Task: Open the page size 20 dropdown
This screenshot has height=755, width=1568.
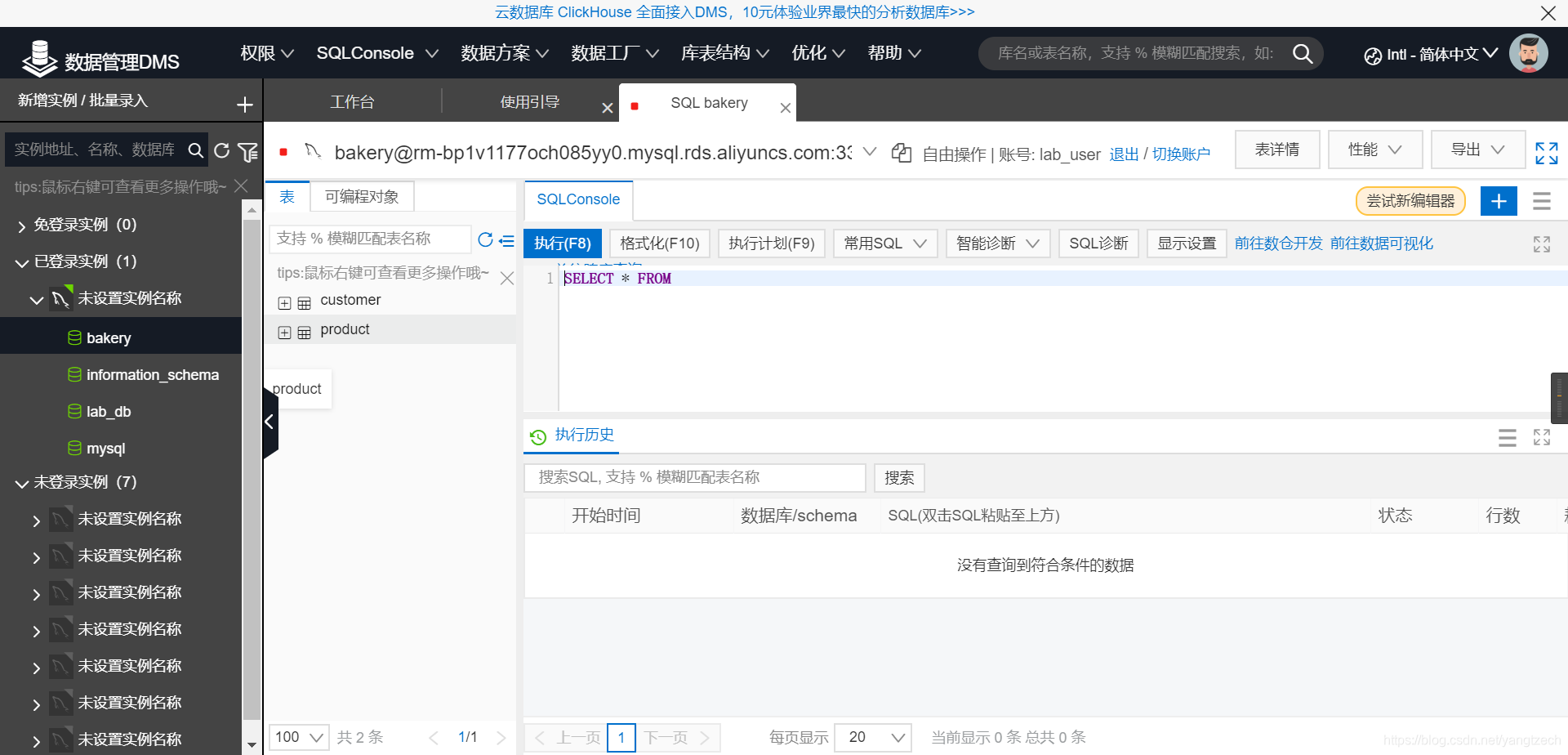Action: pyautogui.click(x=873, y=737)
